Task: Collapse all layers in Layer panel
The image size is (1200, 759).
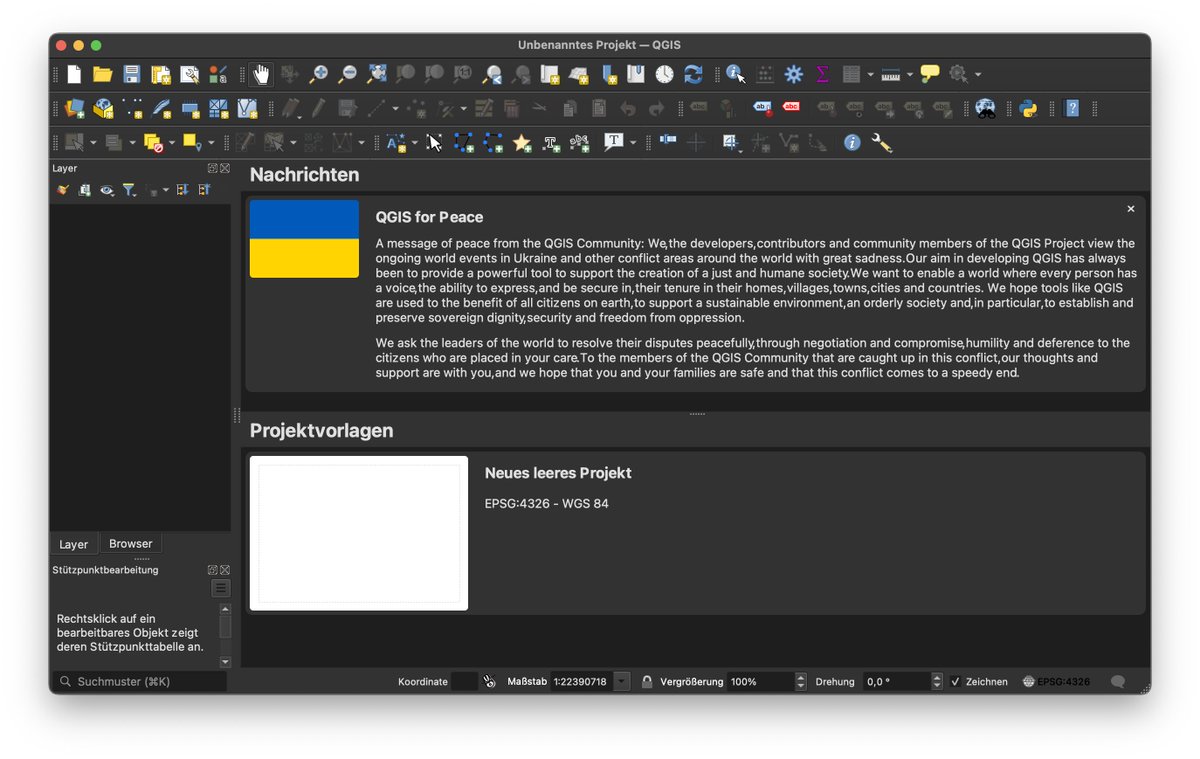Action: 204,189
